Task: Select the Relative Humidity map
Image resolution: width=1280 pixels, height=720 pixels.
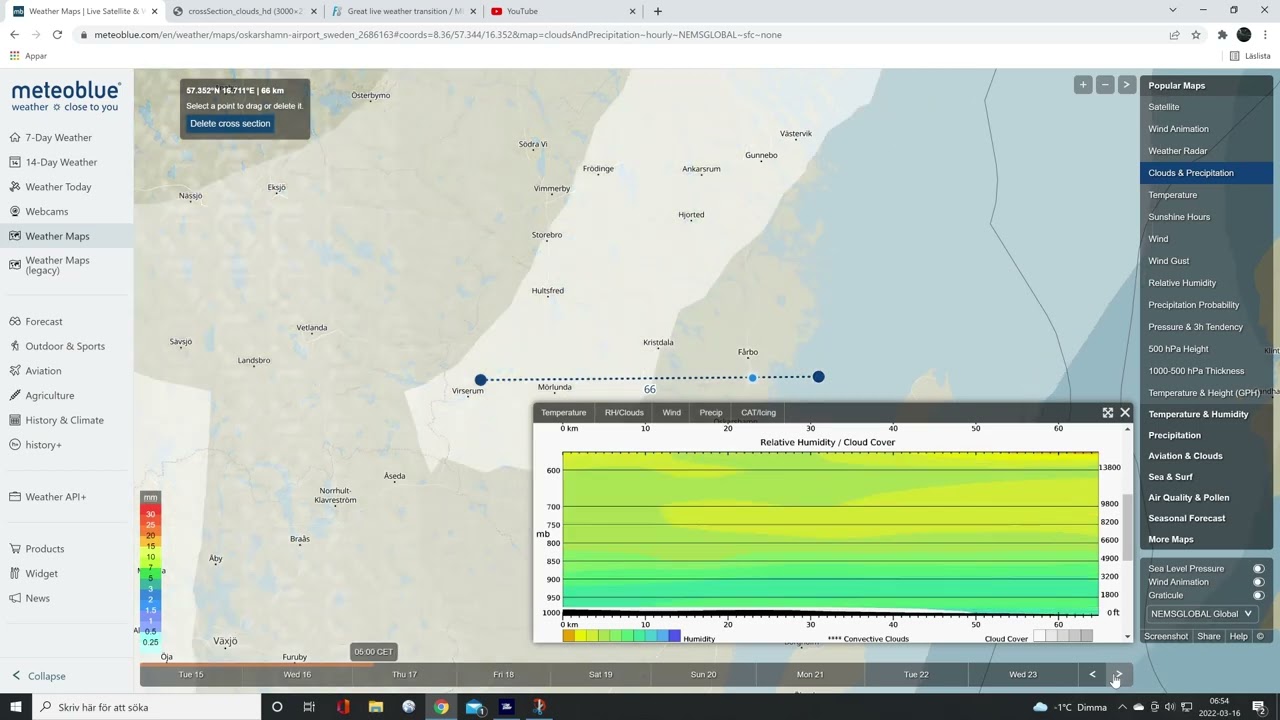Action: (x=1206, y=283)
